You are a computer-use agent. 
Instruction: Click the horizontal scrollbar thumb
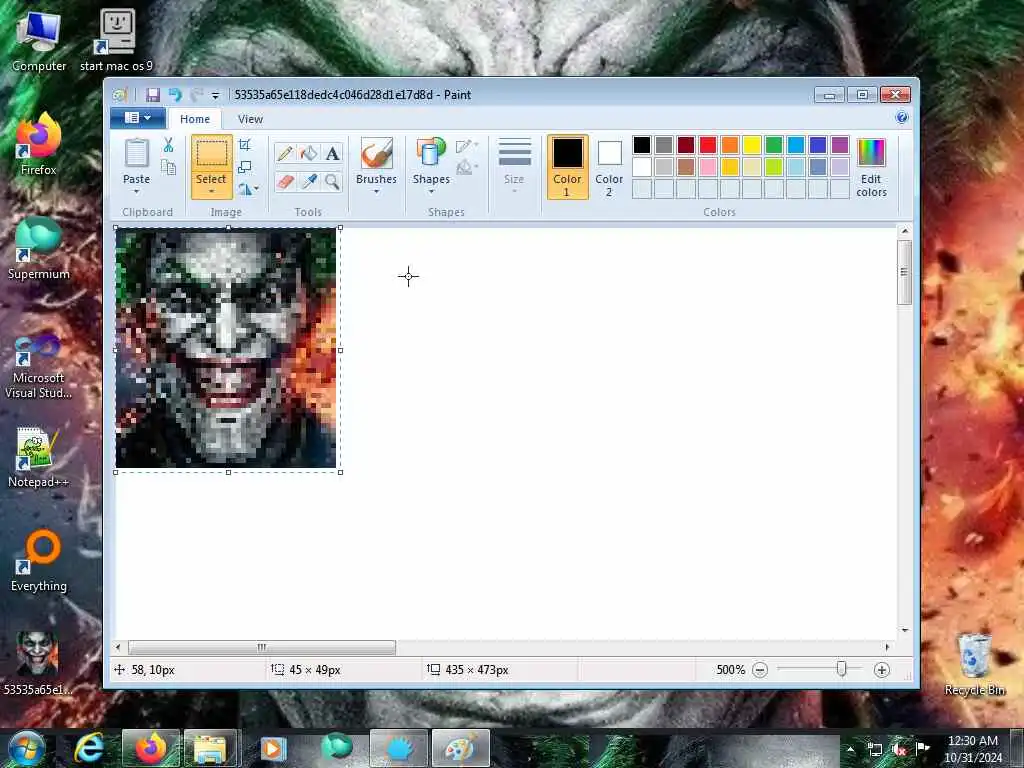pos(262,647)
